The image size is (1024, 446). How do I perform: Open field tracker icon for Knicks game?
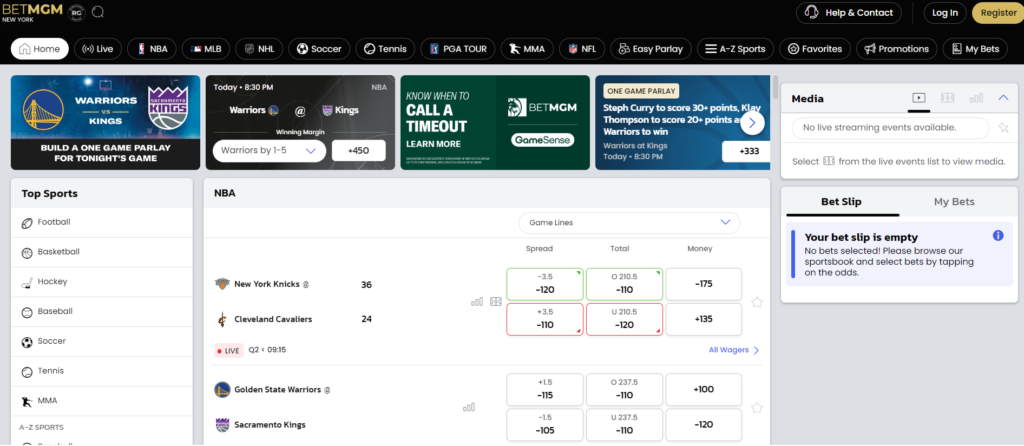[x=496, y=302]
